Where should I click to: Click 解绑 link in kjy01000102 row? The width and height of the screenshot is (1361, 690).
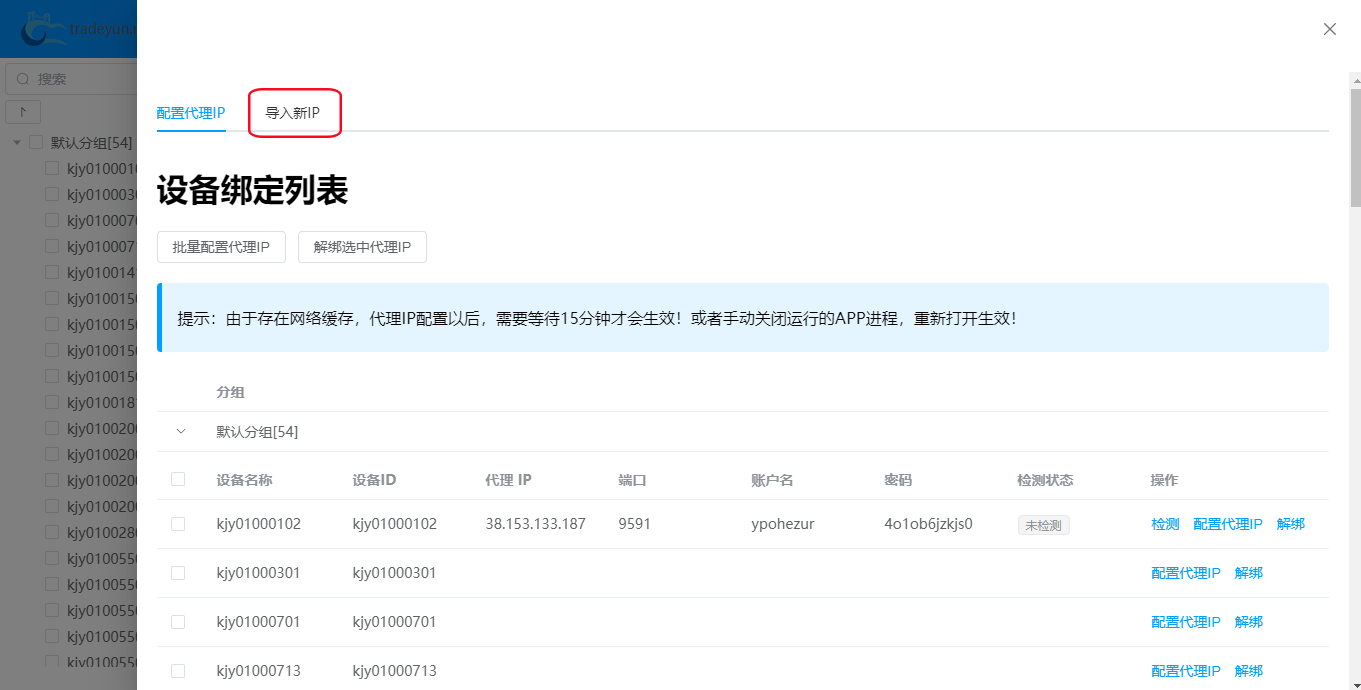click(1291, 524)
